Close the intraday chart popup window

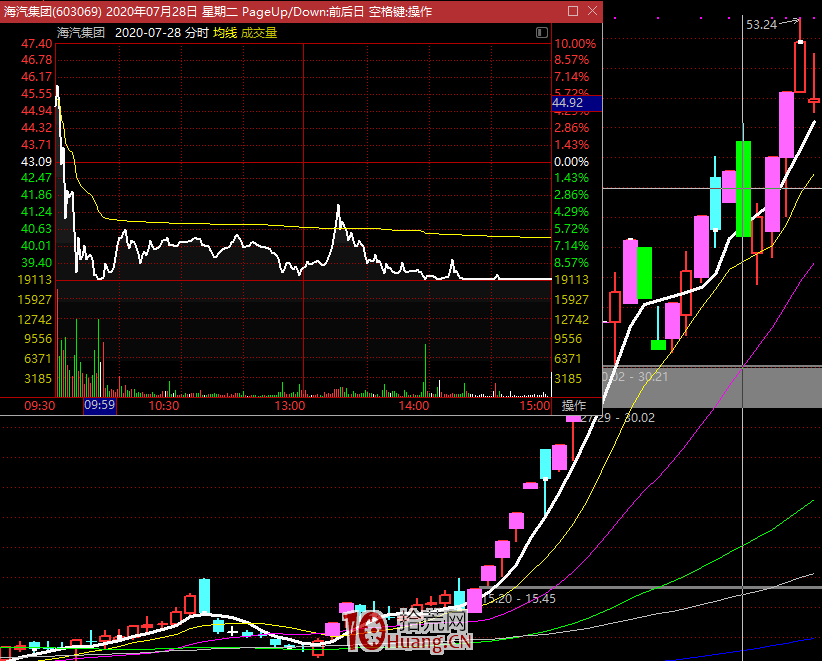[591, 11]
